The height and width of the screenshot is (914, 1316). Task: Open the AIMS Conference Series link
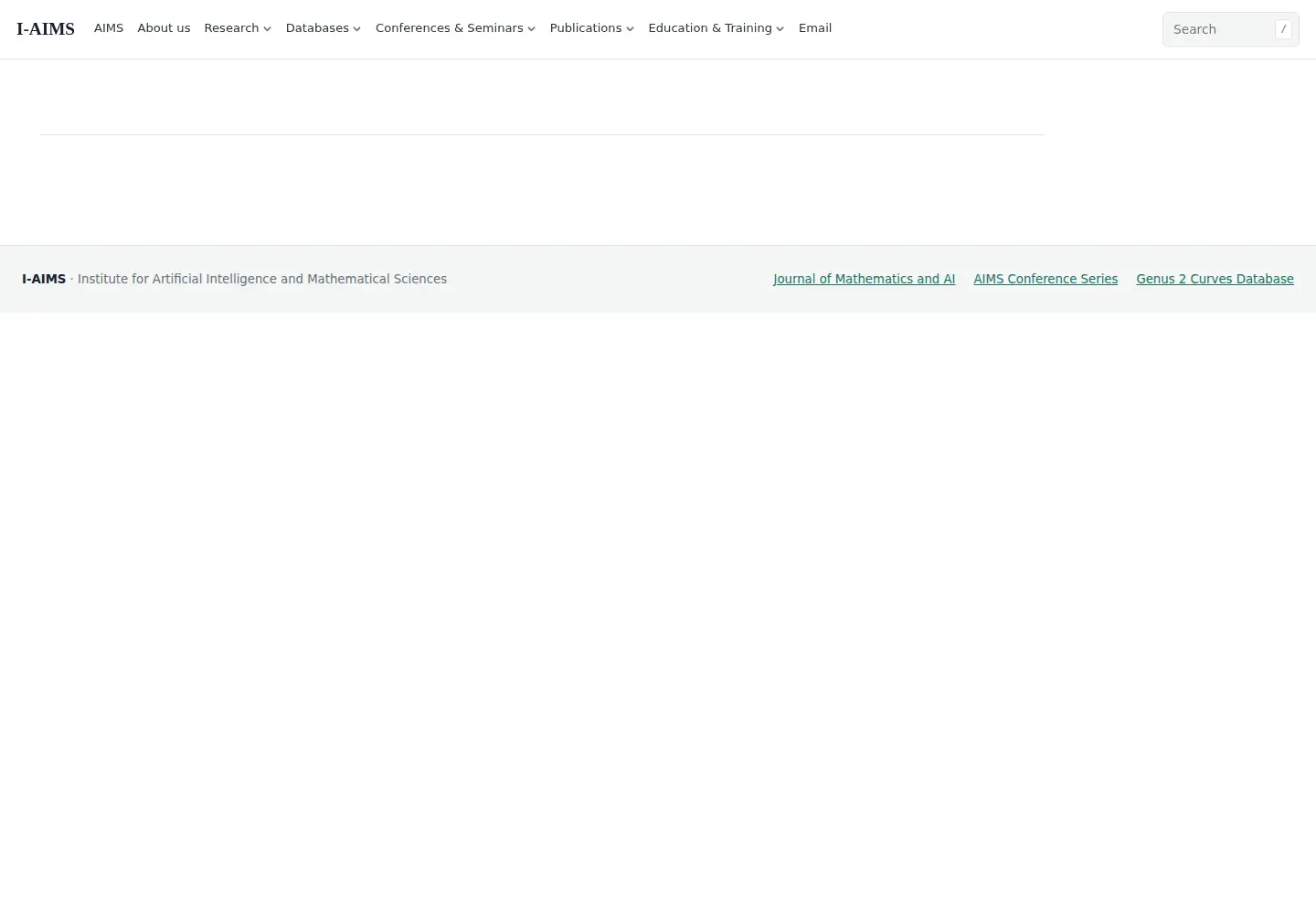(1045, 279)
